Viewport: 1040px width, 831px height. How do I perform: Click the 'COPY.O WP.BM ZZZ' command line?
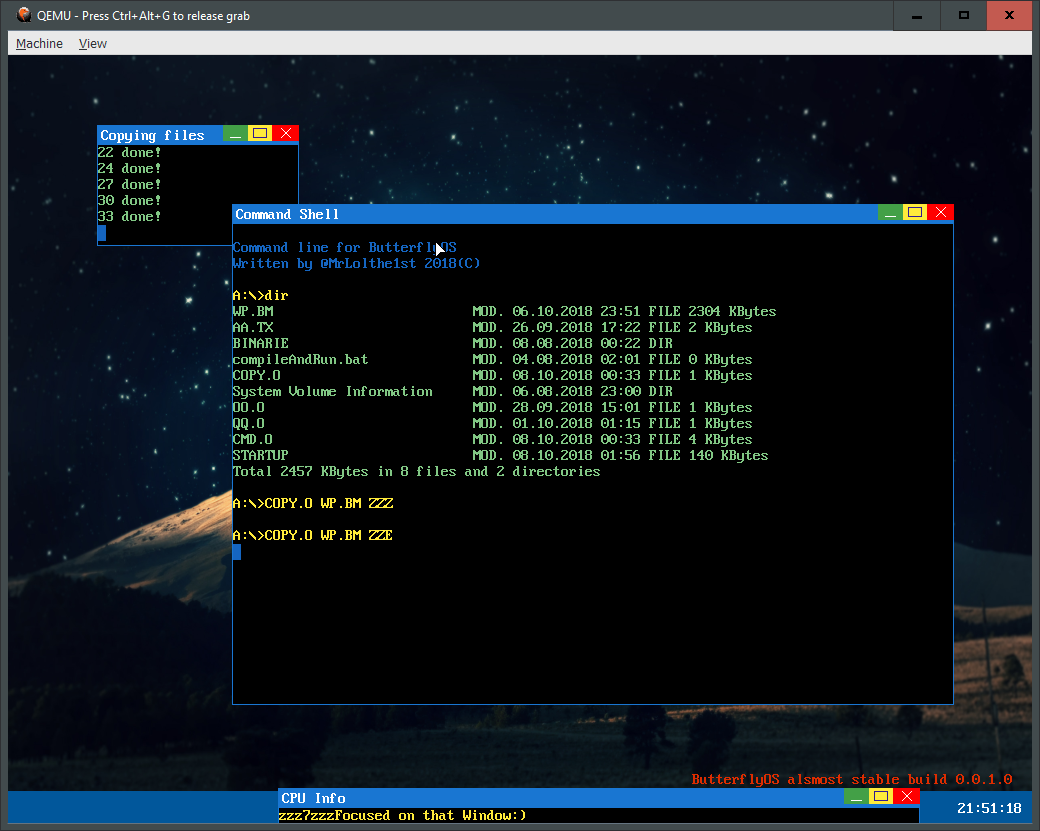pyautogui.click(x=313, y=503)
